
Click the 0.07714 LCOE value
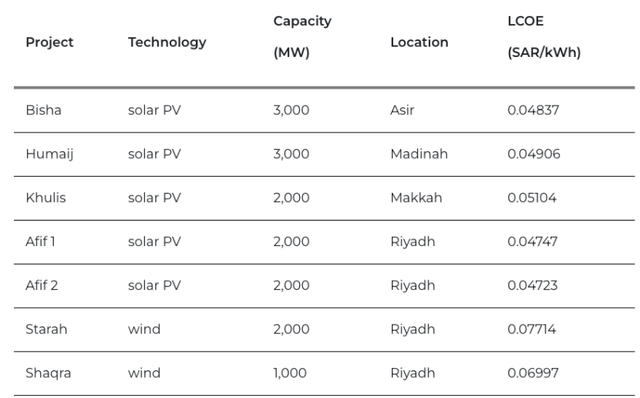coord(531,329)
